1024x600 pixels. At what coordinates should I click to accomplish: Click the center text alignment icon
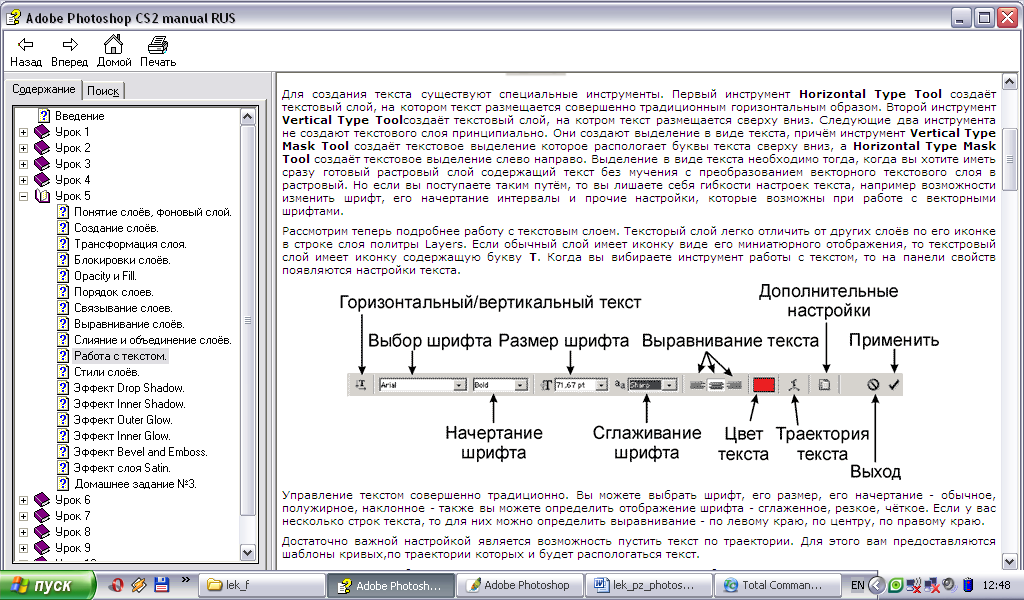(716, 385)
